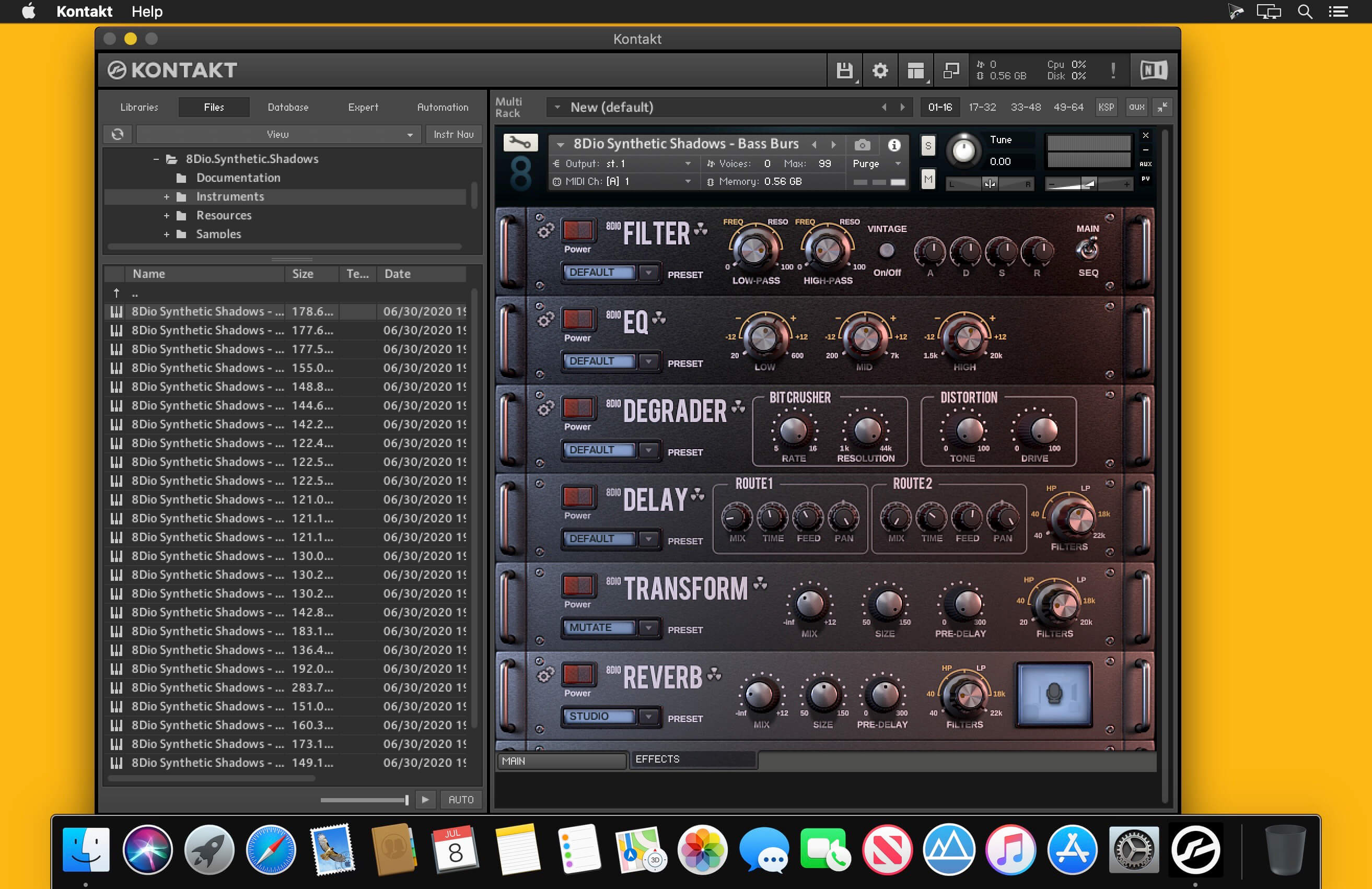Viewport: 1372px width, 889px height.
Task: Show the KSP script panel
Action: (1106, 107)
